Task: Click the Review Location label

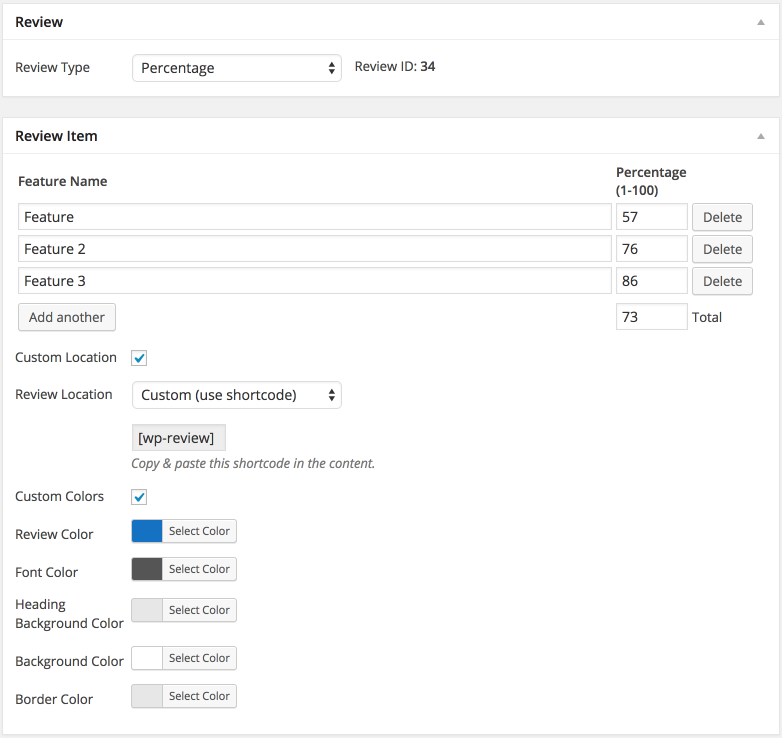Action: pyautogui.click(x=64, y=394)
